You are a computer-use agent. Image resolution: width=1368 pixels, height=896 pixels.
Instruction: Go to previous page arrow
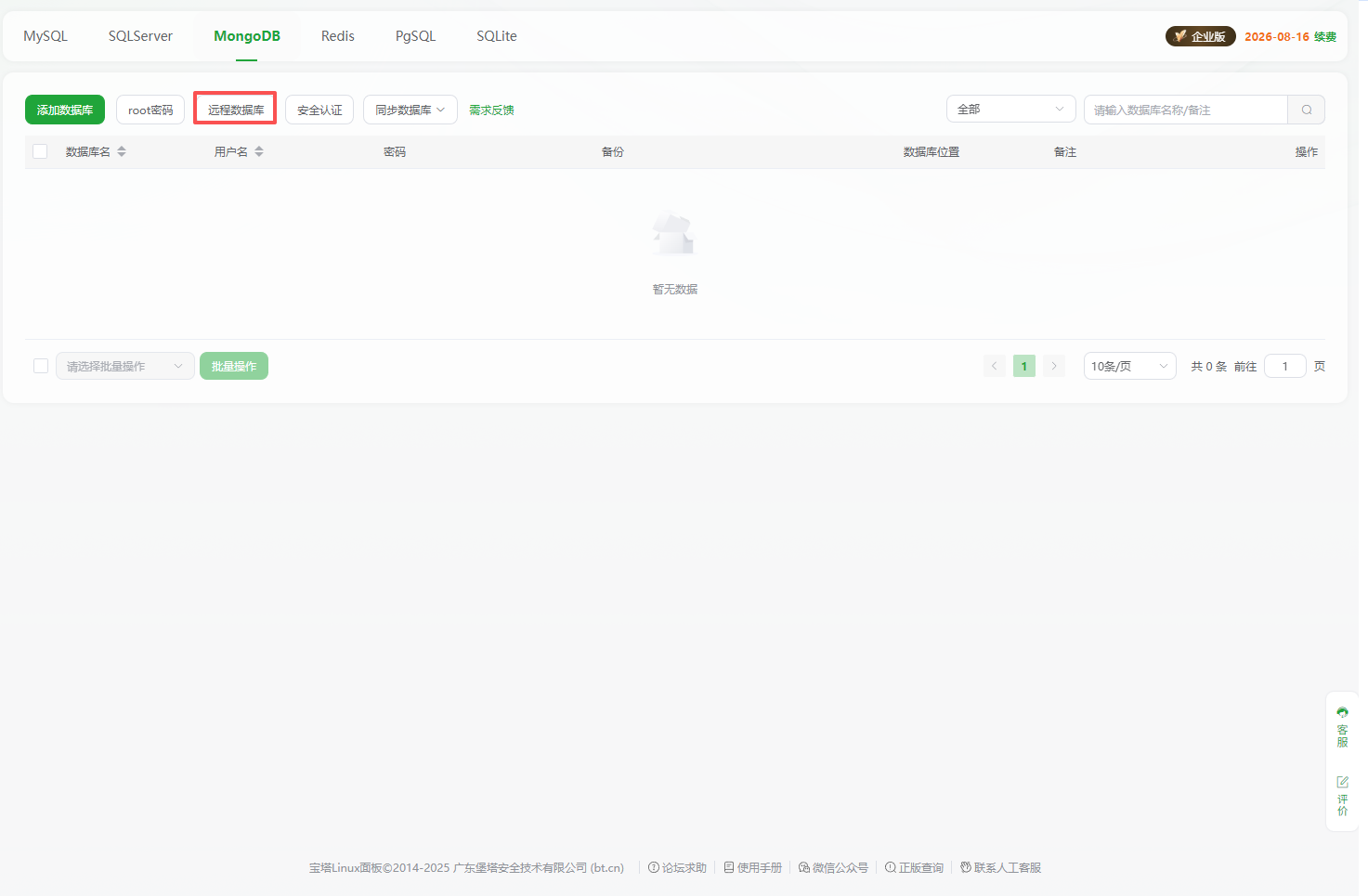994,366
